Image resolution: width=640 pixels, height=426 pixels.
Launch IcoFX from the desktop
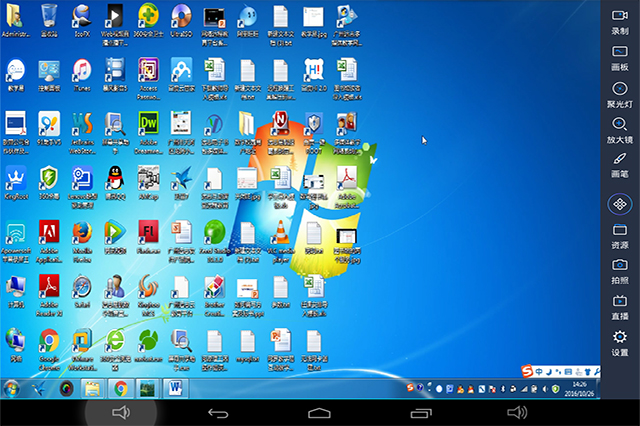pos(82,20)
